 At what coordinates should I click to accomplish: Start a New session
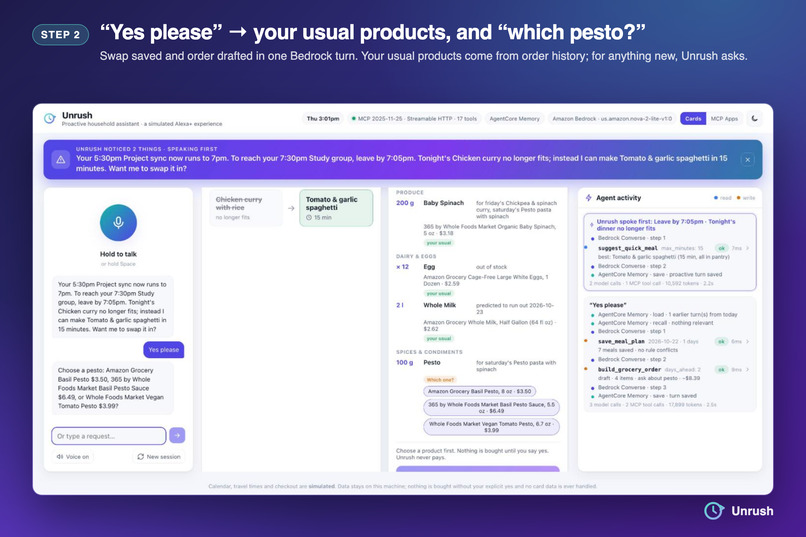pyautogui.click(x=159, y=456)
